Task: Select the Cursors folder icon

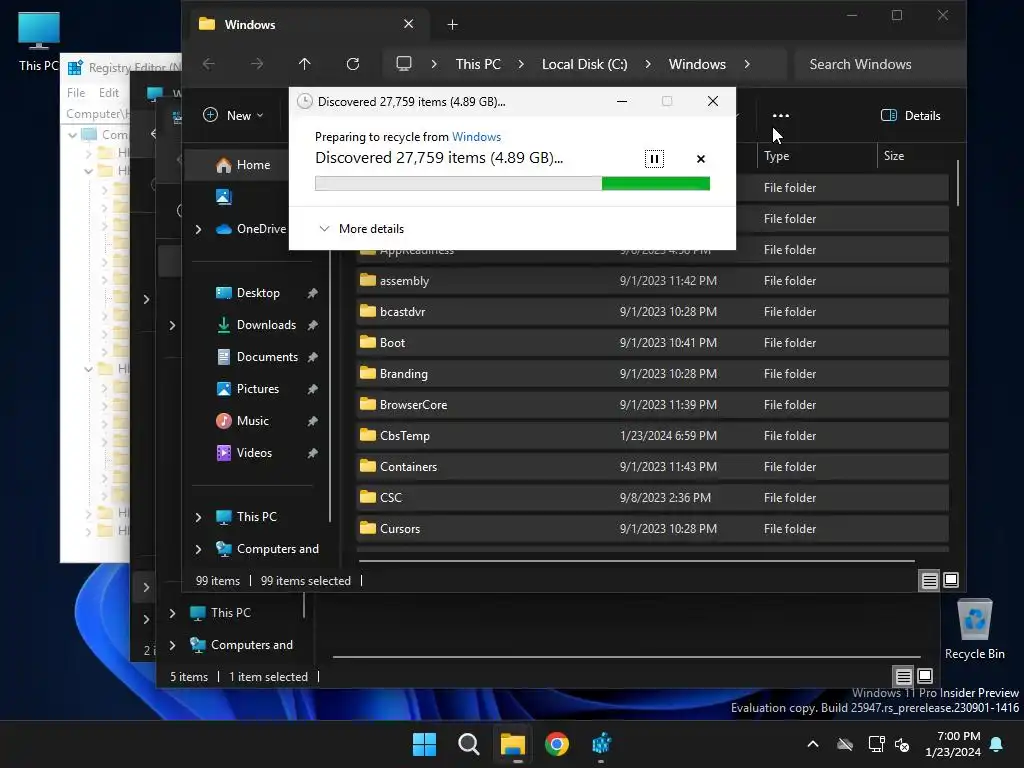Action: tap(368, 528)
